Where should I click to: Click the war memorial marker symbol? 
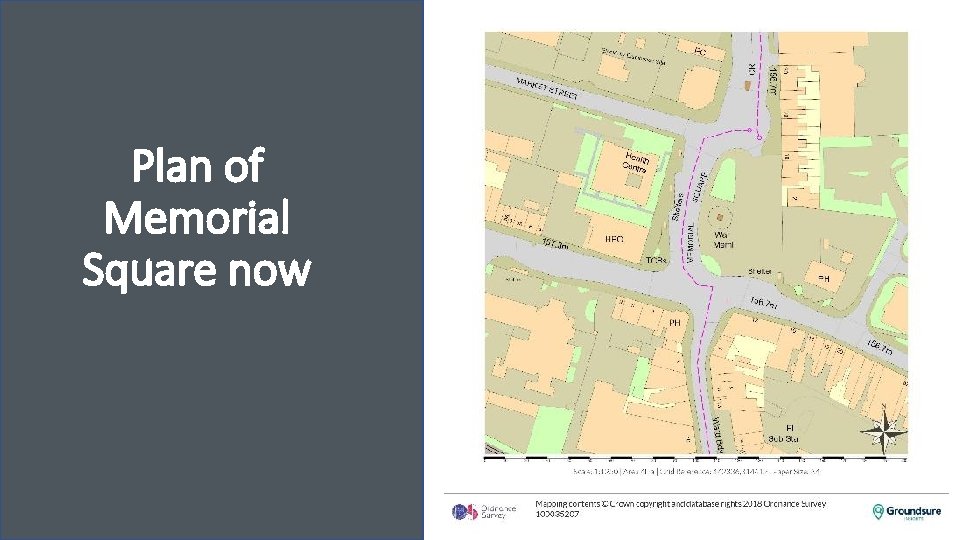720,217
